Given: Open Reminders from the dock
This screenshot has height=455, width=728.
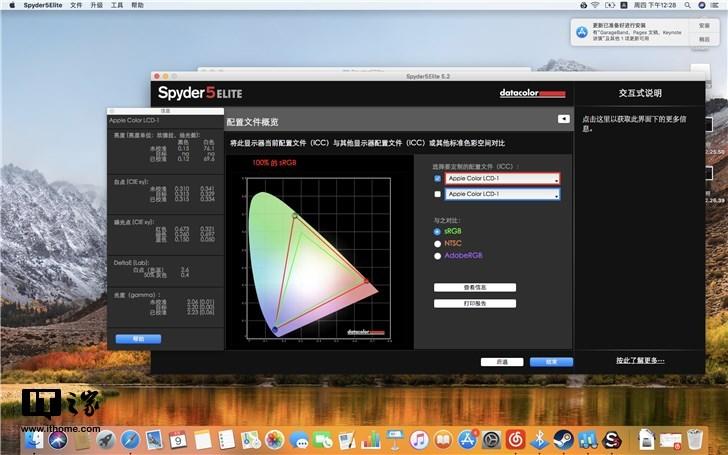Looking at the screenshot, I should point(227,439).
